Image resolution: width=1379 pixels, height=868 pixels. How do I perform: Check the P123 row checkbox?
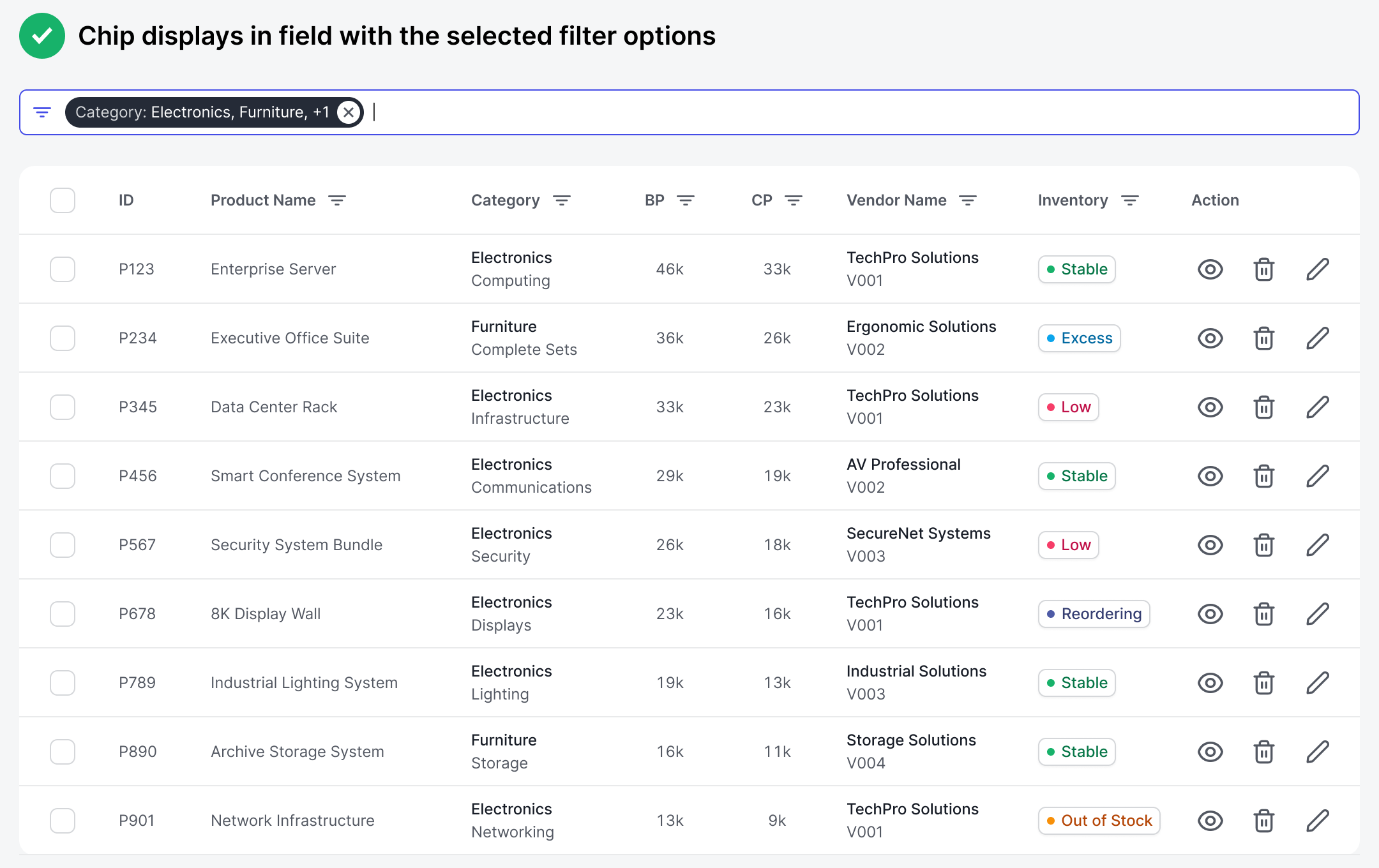(x=63, y=269)
